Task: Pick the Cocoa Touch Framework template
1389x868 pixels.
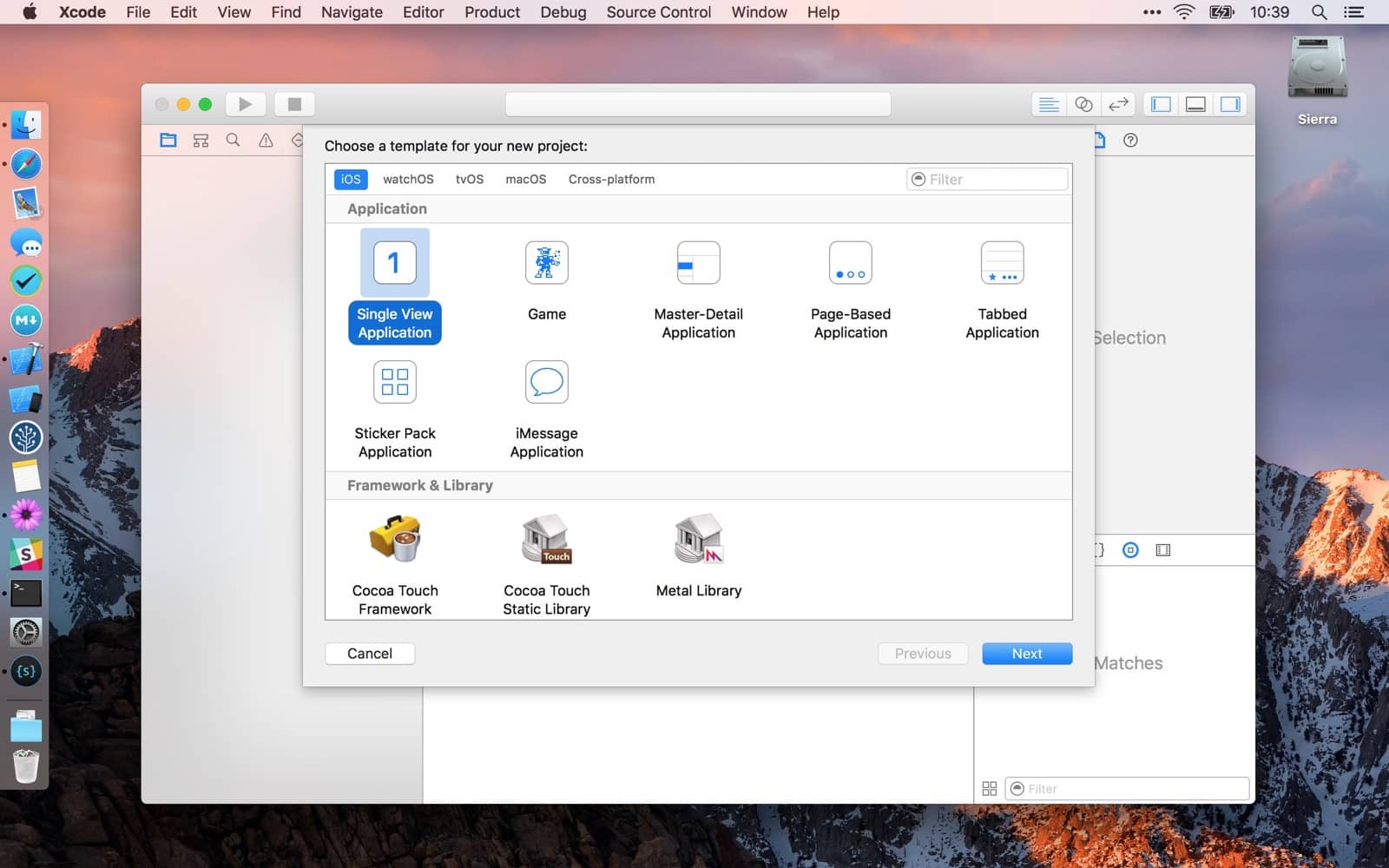Action: pos(395,540)
